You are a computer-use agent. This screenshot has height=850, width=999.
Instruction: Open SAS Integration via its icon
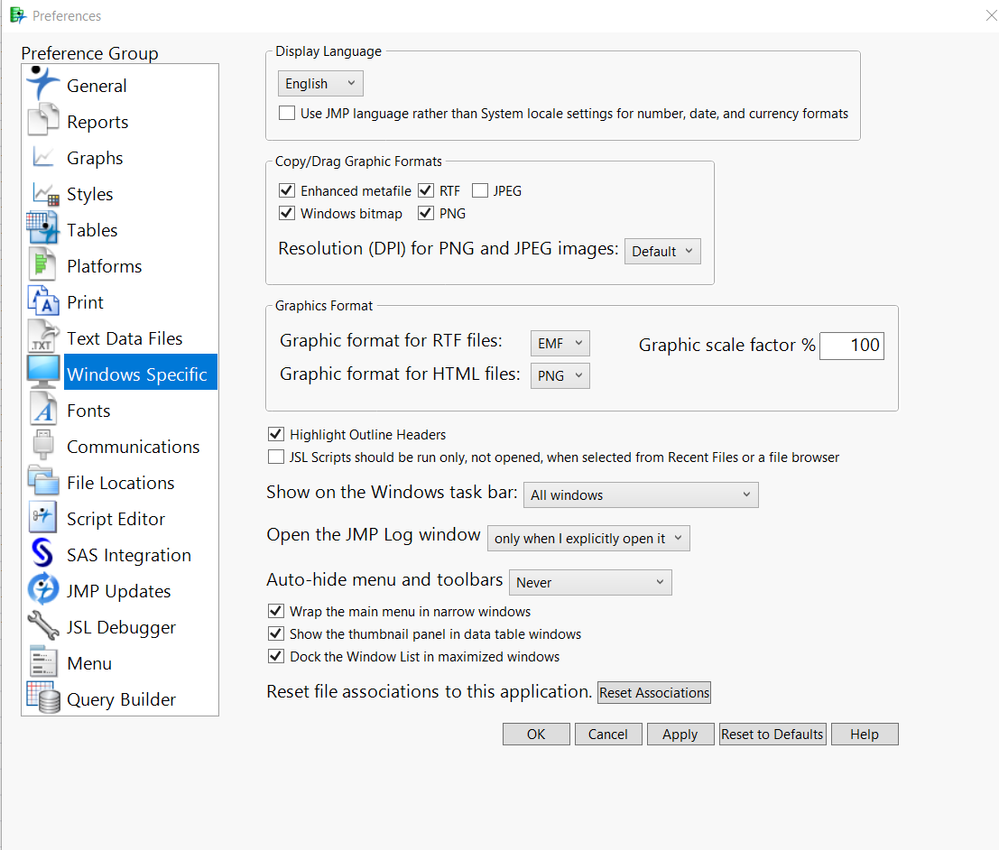pyautogui.click(x=44, y=555)
